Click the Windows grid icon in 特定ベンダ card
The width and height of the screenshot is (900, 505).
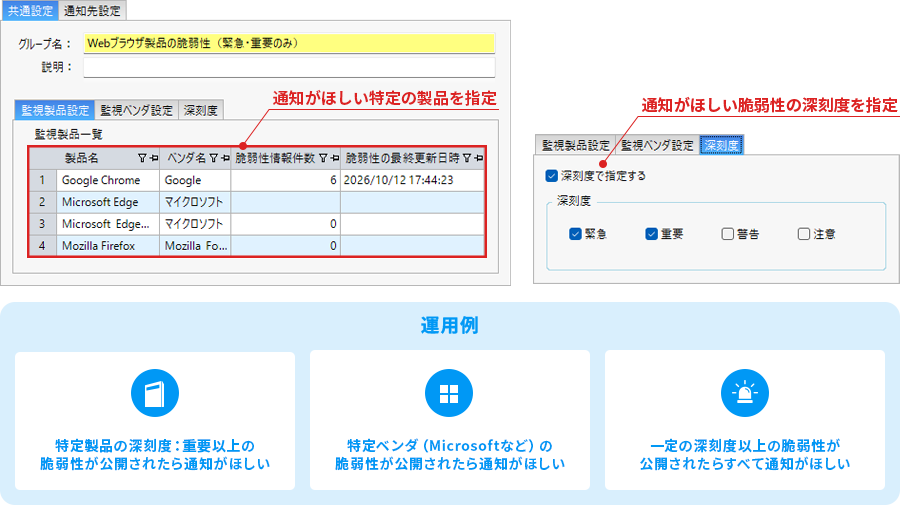[449, 393]
